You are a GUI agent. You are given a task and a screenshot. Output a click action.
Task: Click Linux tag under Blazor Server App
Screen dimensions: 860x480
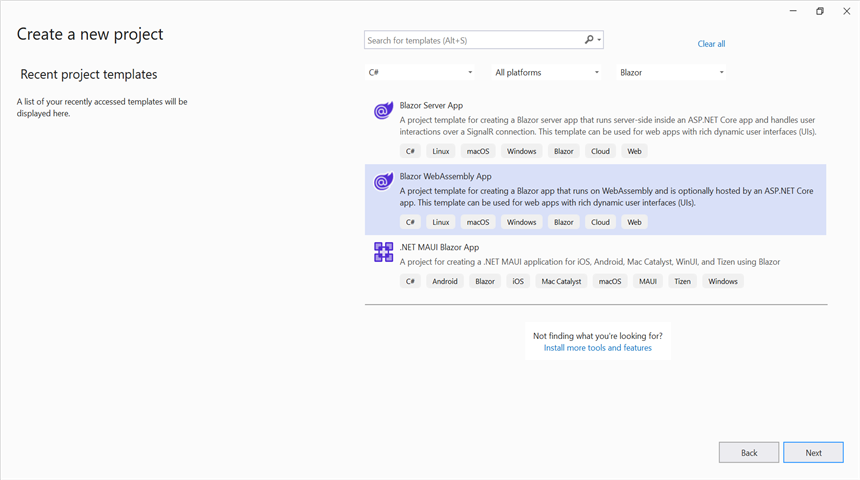(440, 151)
